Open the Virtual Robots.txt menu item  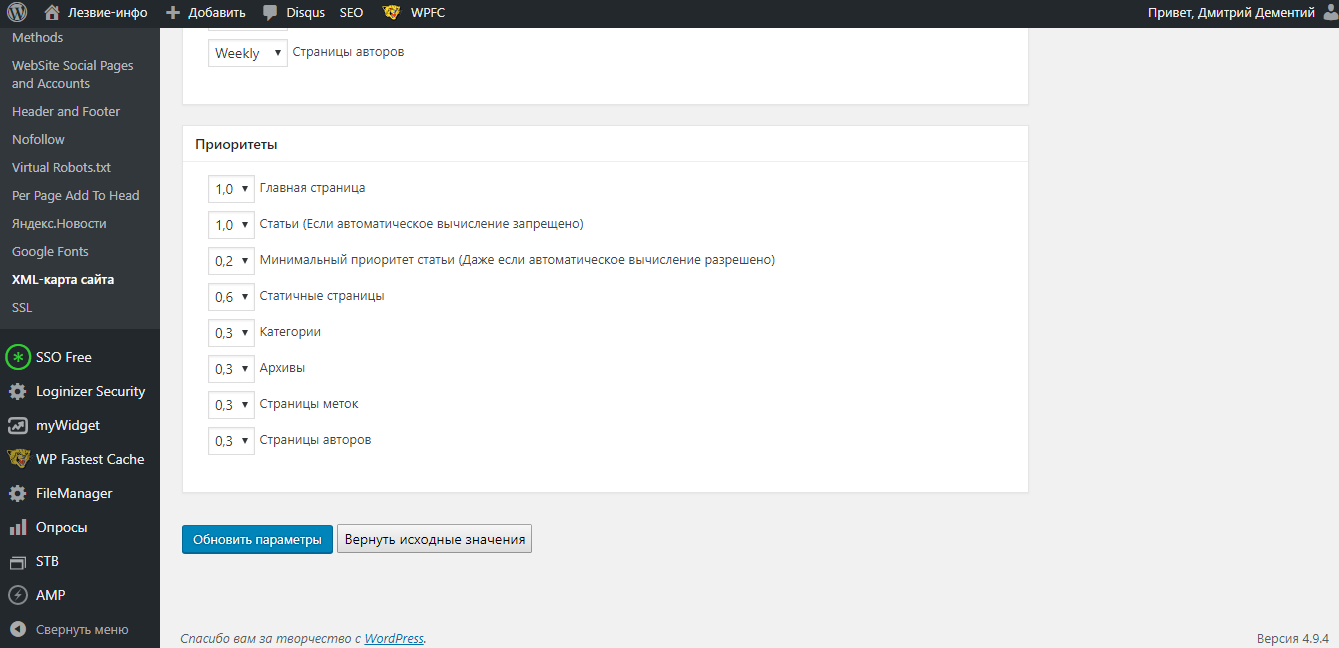[x=61, y=168]
